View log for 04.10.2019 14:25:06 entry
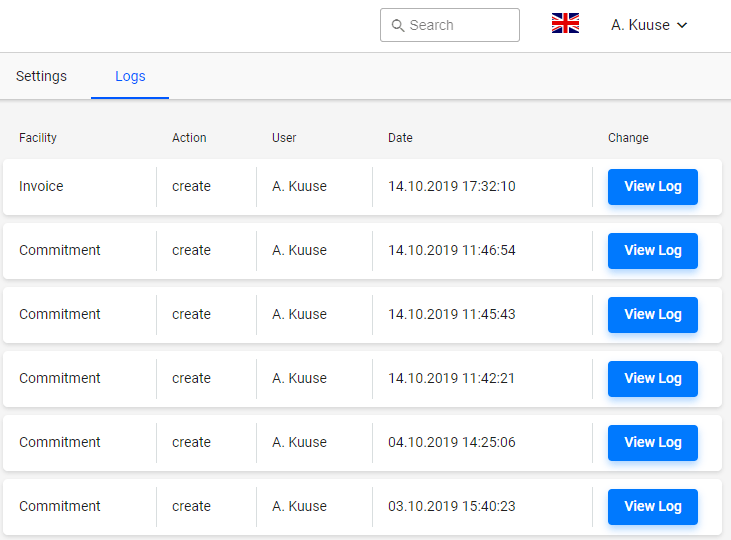This screenshot has height=540, width=731. tap(652, 443)
